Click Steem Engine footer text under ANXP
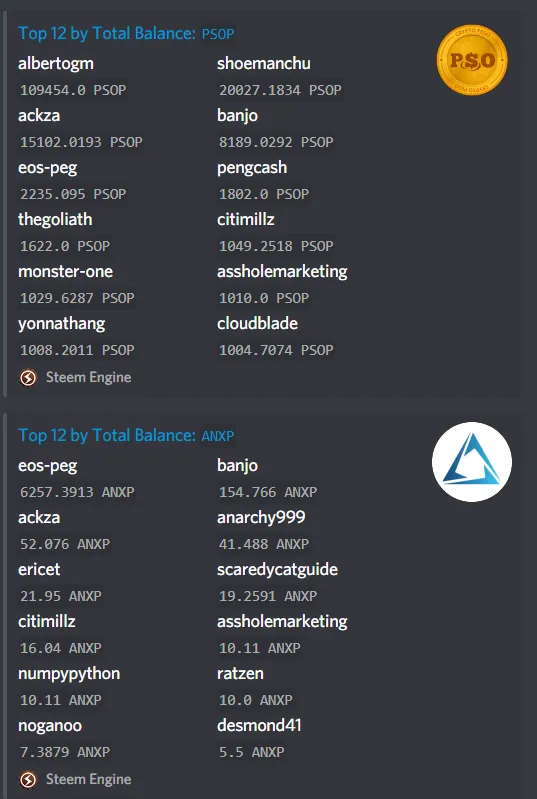Viewport: 537px width, 799px height. click(89, 780)
